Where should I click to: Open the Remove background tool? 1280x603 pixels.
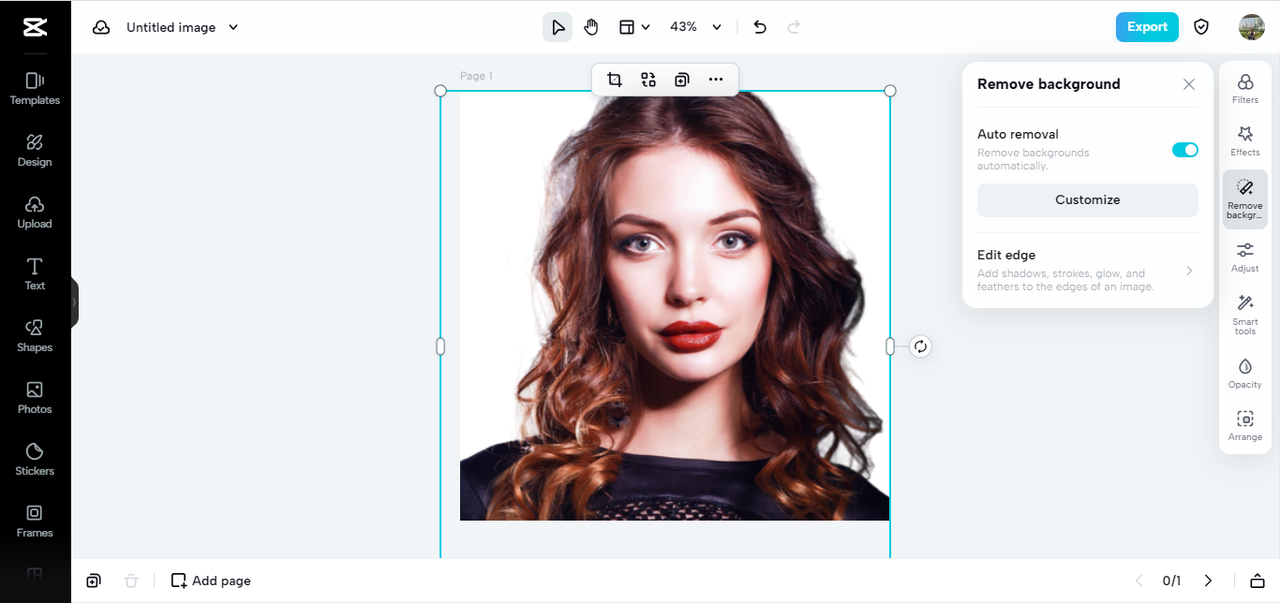pyautogui.click(x=1245, y=199)
